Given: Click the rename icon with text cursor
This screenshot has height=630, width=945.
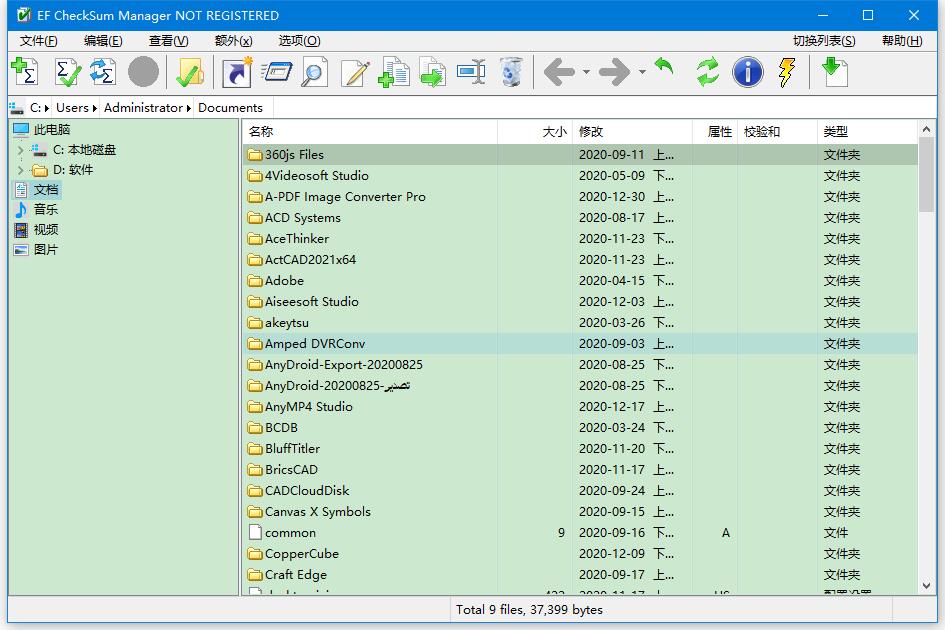Looking at the screenshot, I should (471, 72).
